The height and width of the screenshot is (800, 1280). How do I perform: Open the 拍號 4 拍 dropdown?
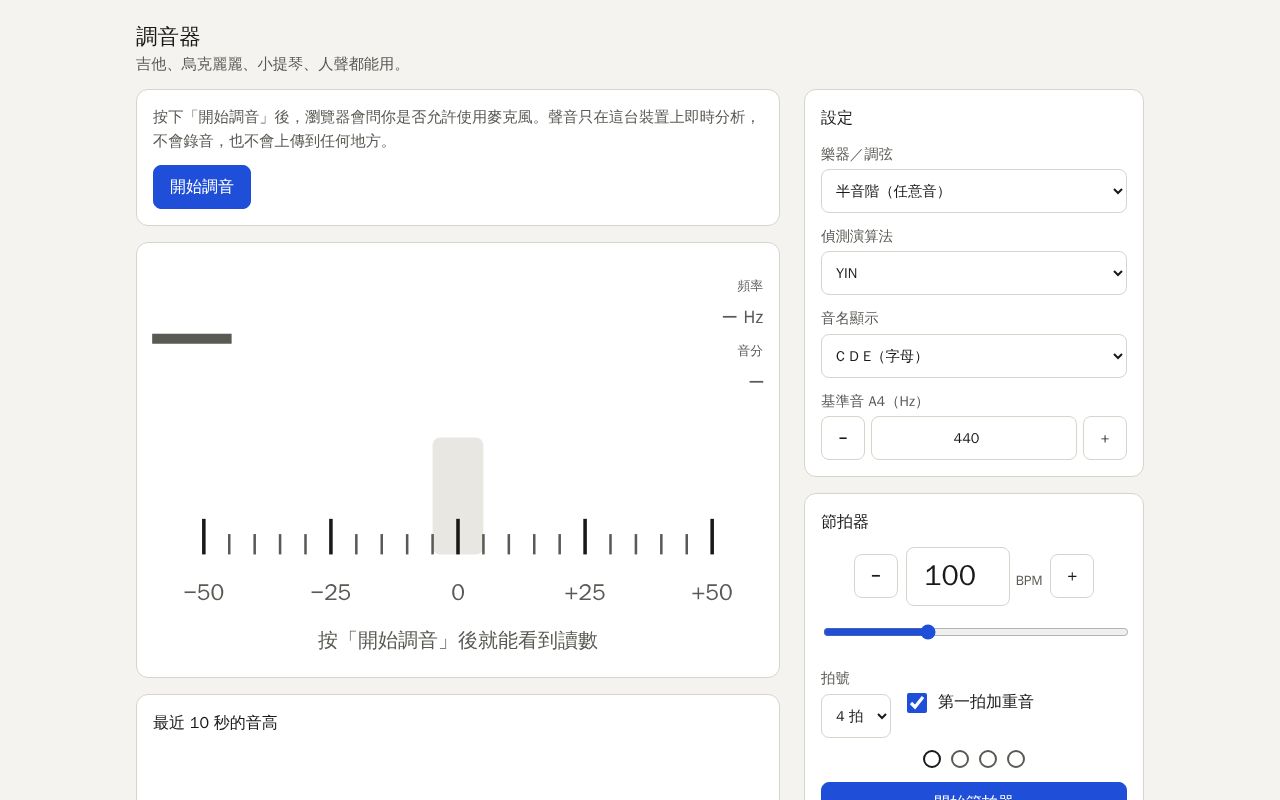[x=856, y=716]
